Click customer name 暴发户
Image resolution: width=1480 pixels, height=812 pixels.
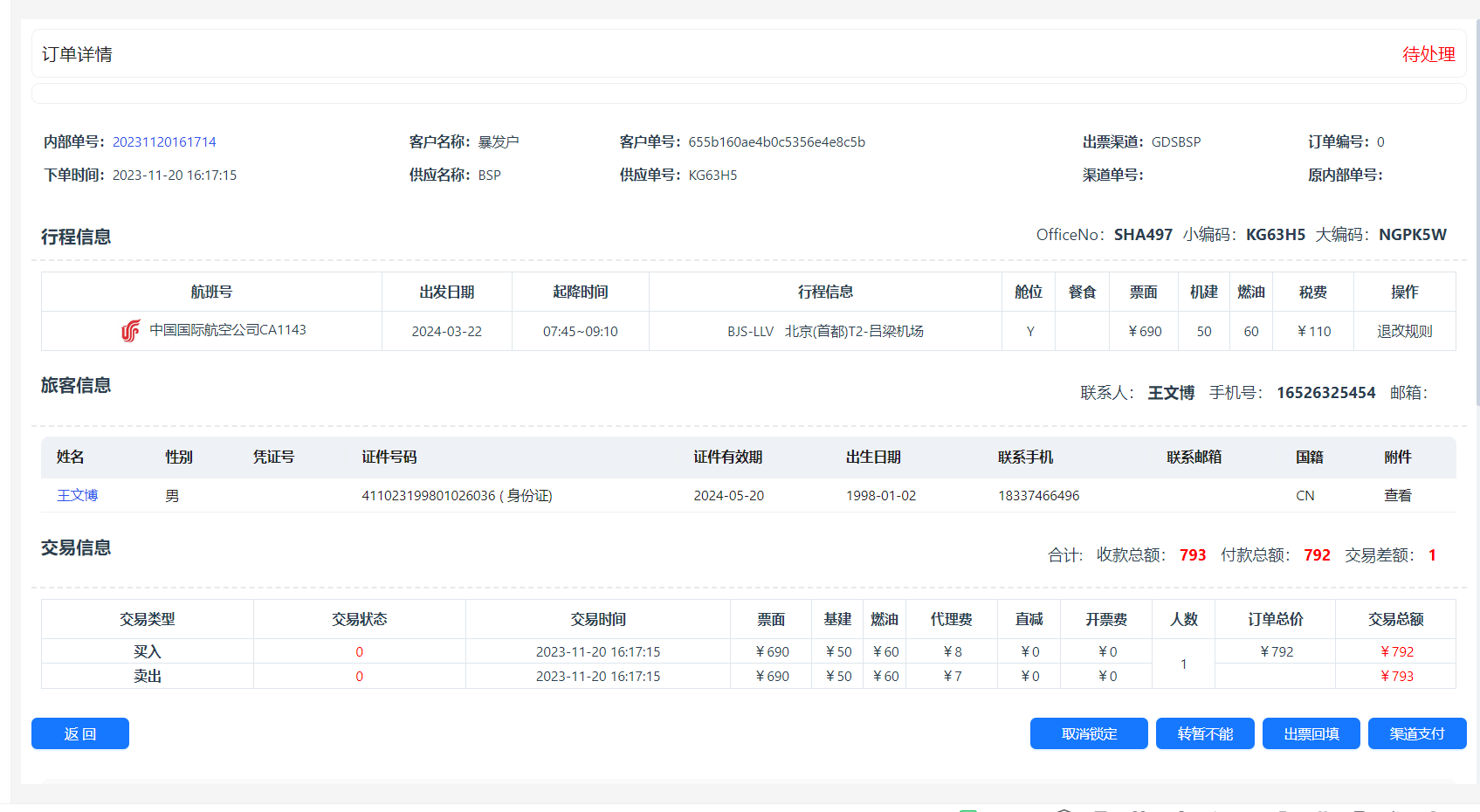click(499, 141)
